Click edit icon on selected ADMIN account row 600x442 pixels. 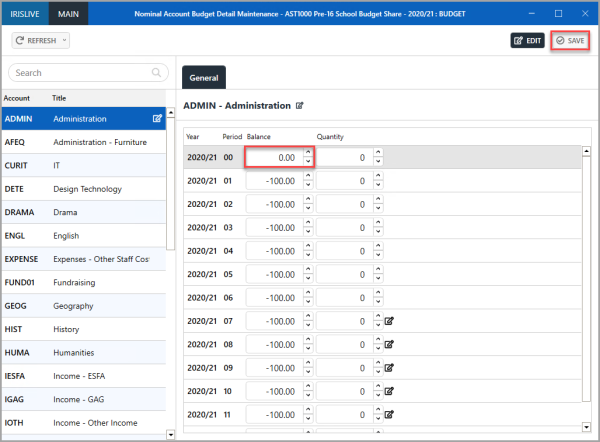click(x=157, y=119)
